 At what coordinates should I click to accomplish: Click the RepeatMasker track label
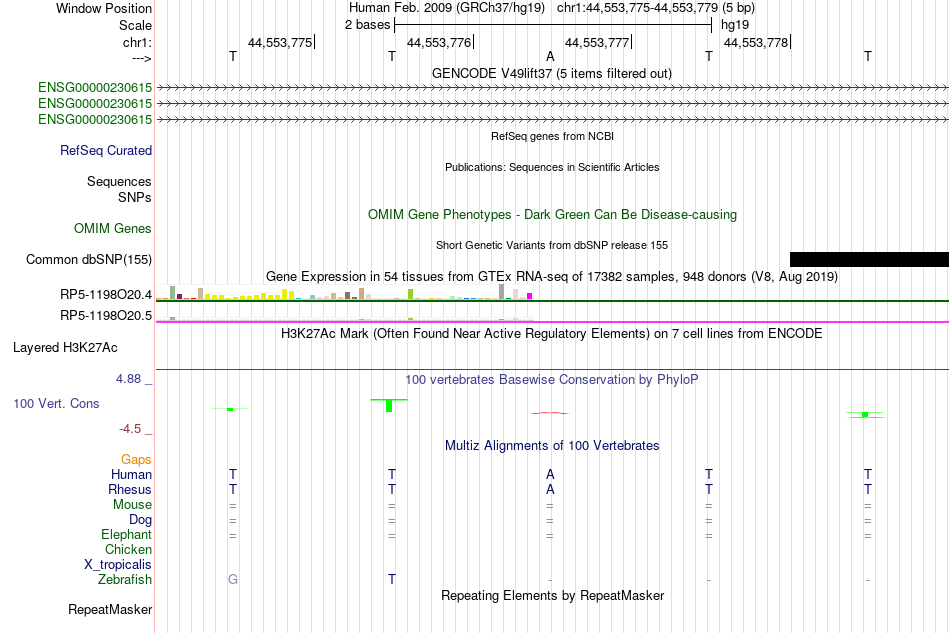[x=110, y=609]
